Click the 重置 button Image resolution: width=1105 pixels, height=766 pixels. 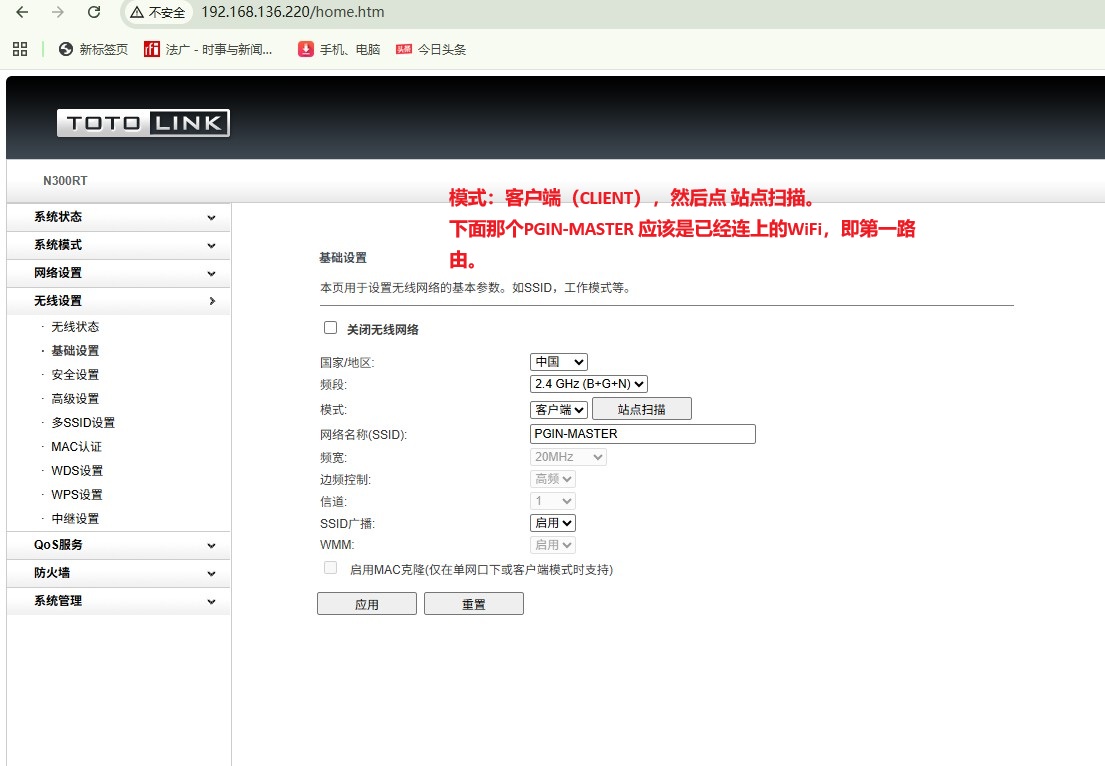(x=473, y=604)
